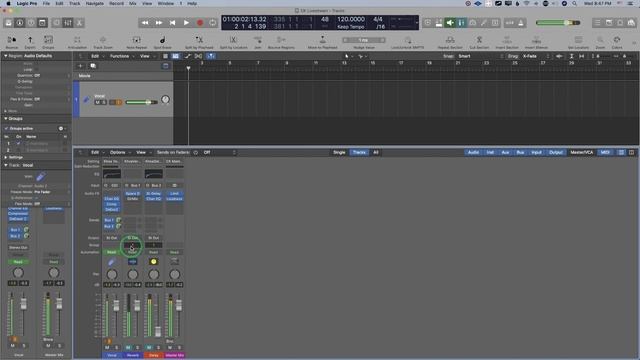Screen dimensions: 640x360
Task: Open the Mix menu
Action: point(133,3)
